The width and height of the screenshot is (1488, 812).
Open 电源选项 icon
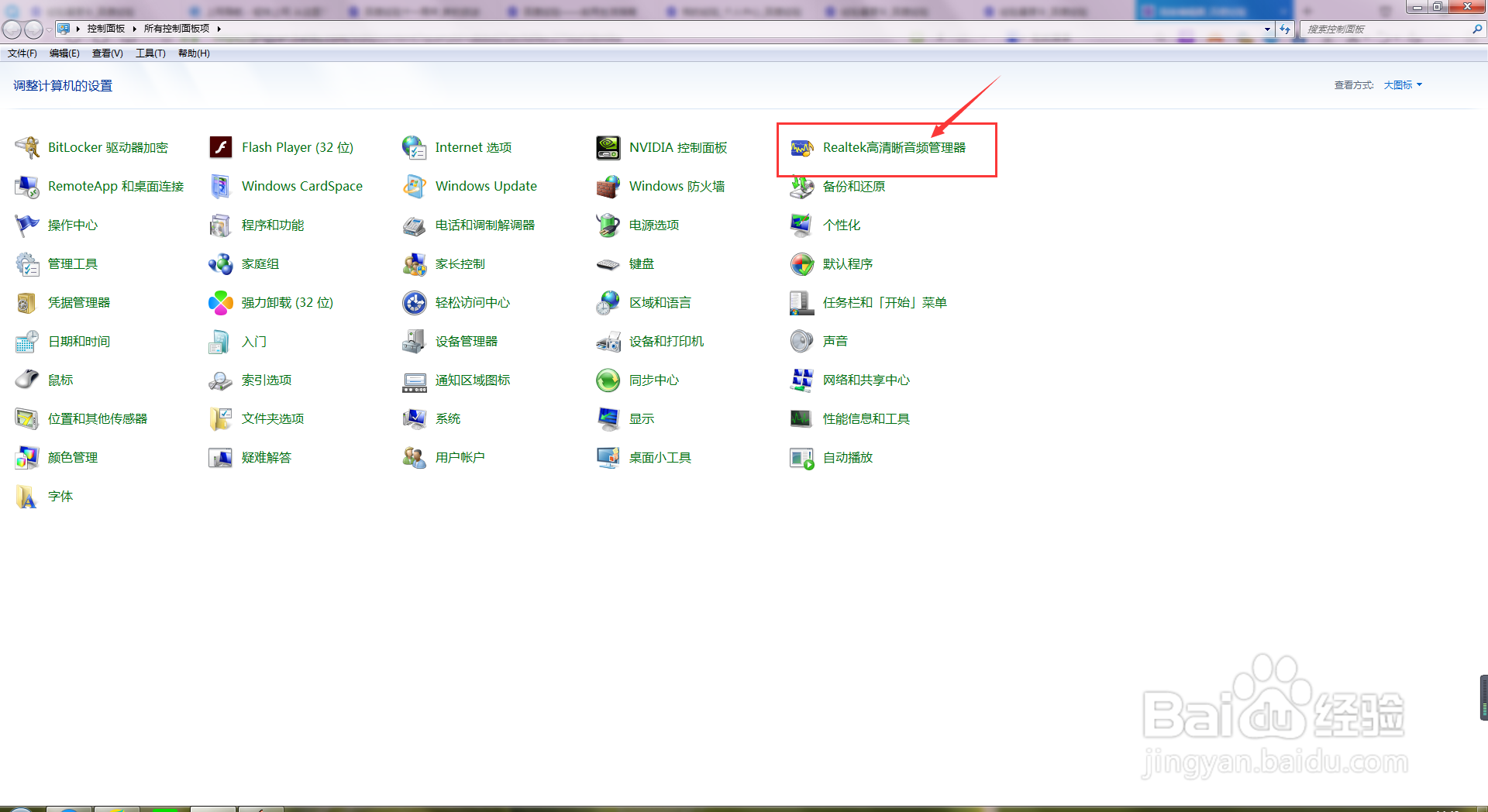point(608,225)
